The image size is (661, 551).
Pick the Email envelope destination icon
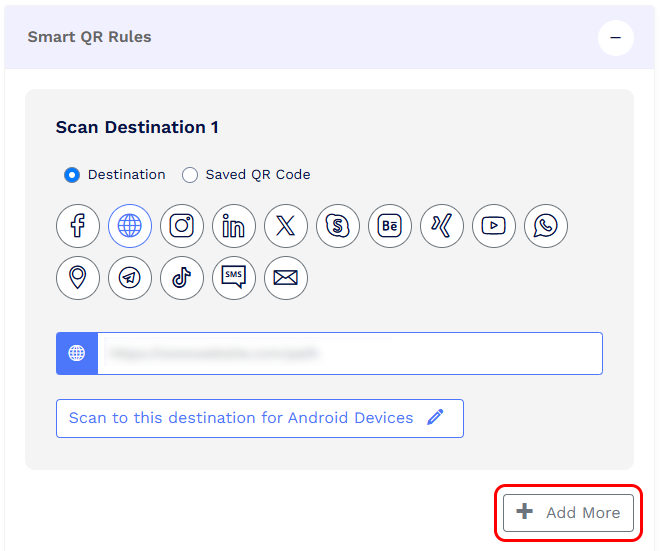click(286, 278)
